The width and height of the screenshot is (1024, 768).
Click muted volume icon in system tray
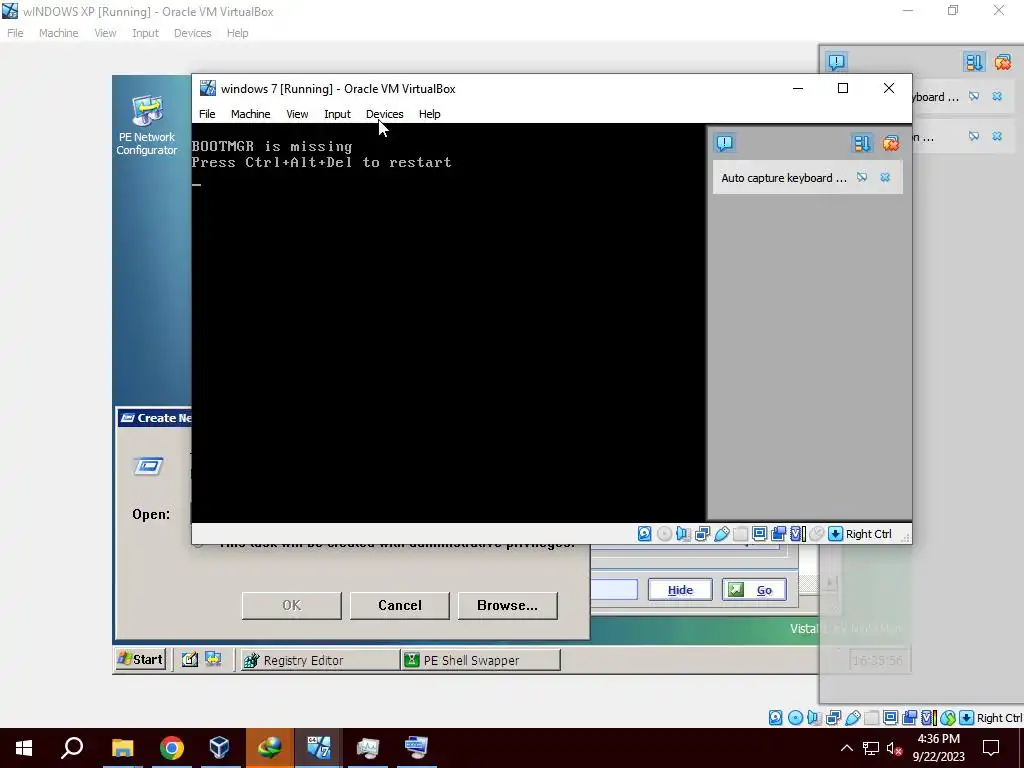pyautogui.click(x=895, y=748)
